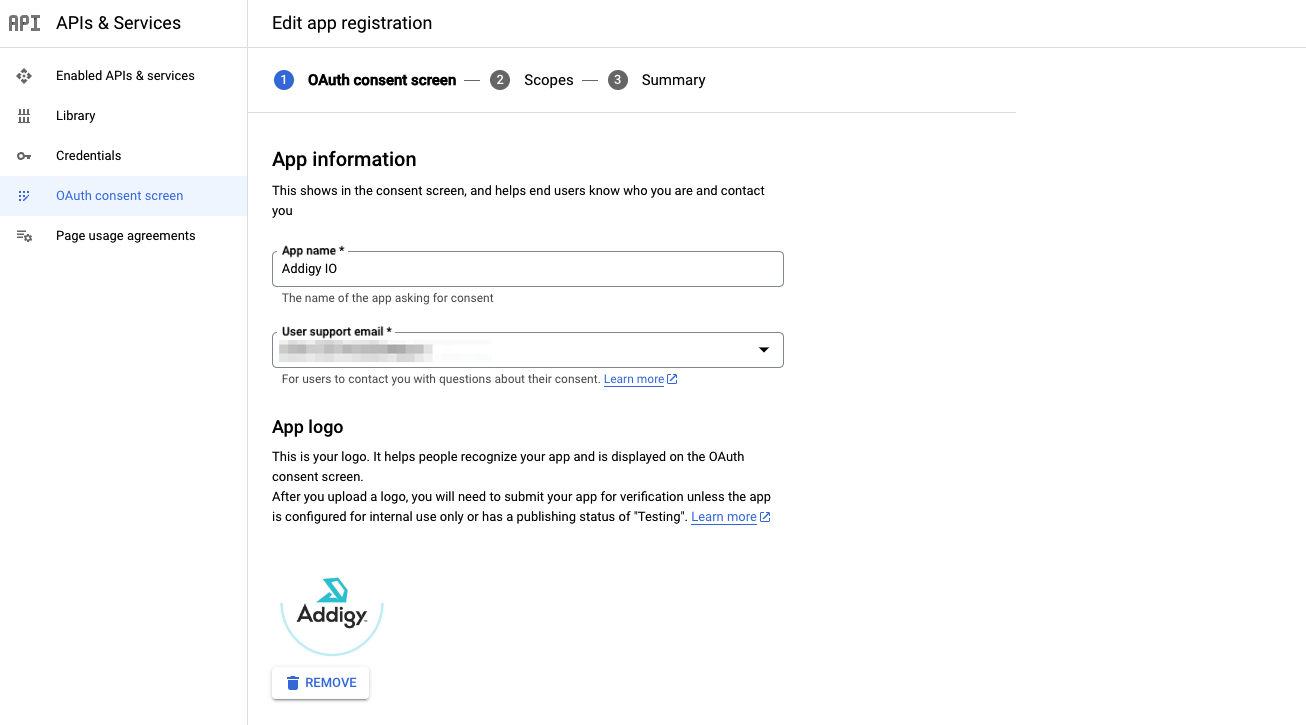The width and height of the screenshot is (1306, 725).
Task: Click the trash icon on the Remove button
Action: point(293,683)
